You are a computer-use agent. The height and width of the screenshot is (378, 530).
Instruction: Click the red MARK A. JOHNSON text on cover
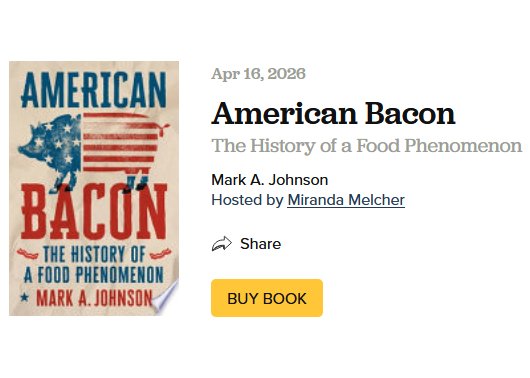coord(94,298)
